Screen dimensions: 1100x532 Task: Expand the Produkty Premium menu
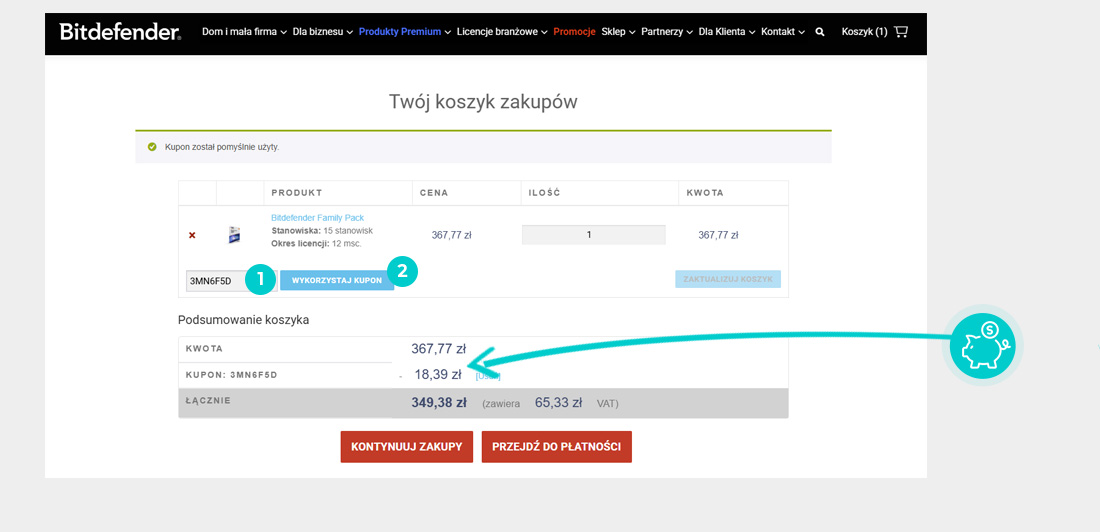pos(405,32)
